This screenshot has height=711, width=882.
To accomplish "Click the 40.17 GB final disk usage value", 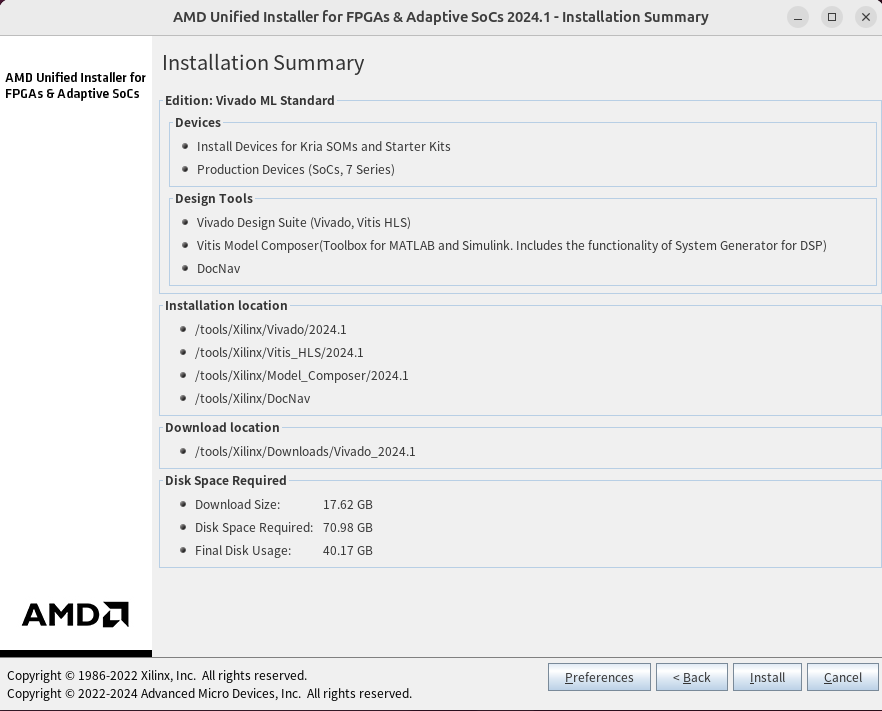I will (x=347, y=550).
